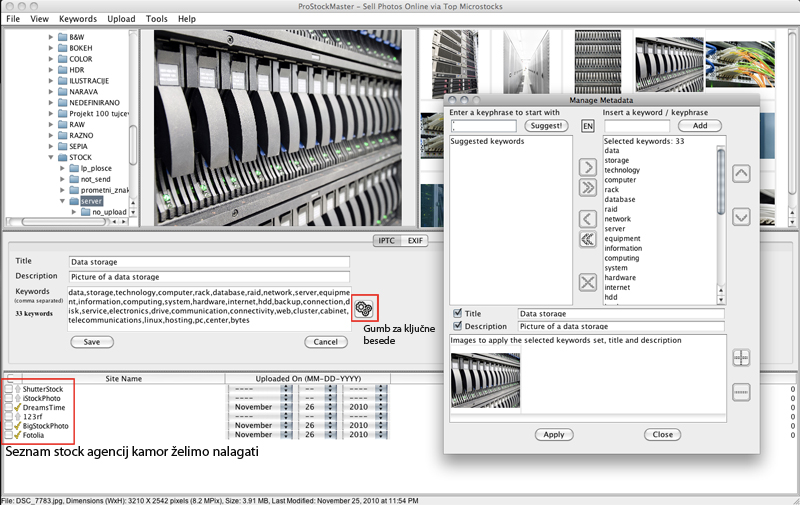Click the Suggest! button
This screenshot has height=505, width=800.
pos(547,126)
